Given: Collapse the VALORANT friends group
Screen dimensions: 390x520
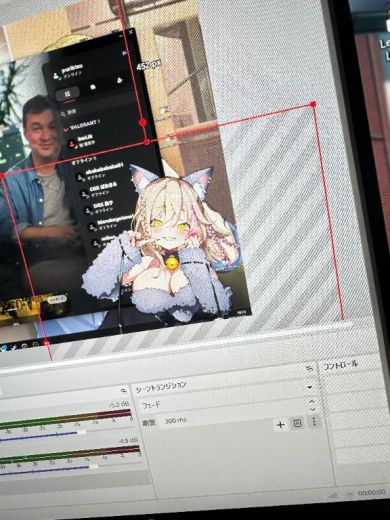Looking at the screenshot, I should click(x=66, y=129).
